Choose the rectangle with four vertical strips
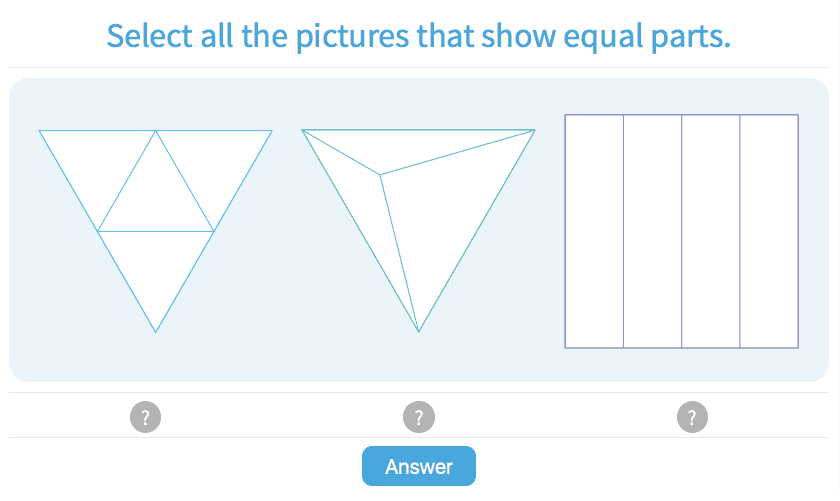Screen dimensions: 840x501 (681, 231)
